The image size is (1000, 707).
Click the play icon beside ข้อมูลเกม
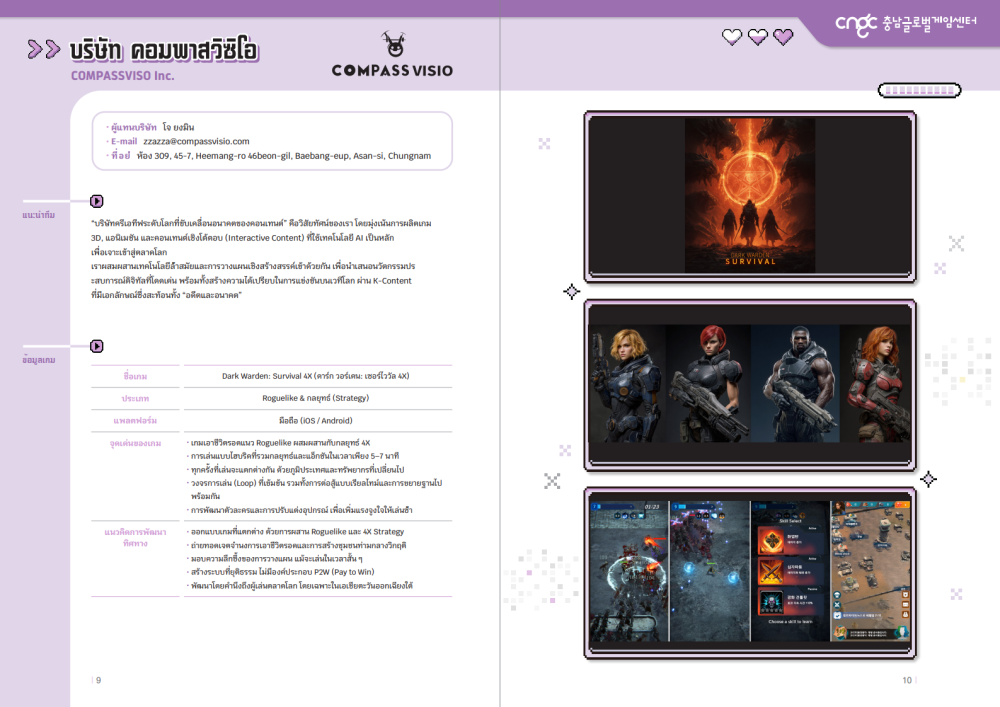pos(96,346)
